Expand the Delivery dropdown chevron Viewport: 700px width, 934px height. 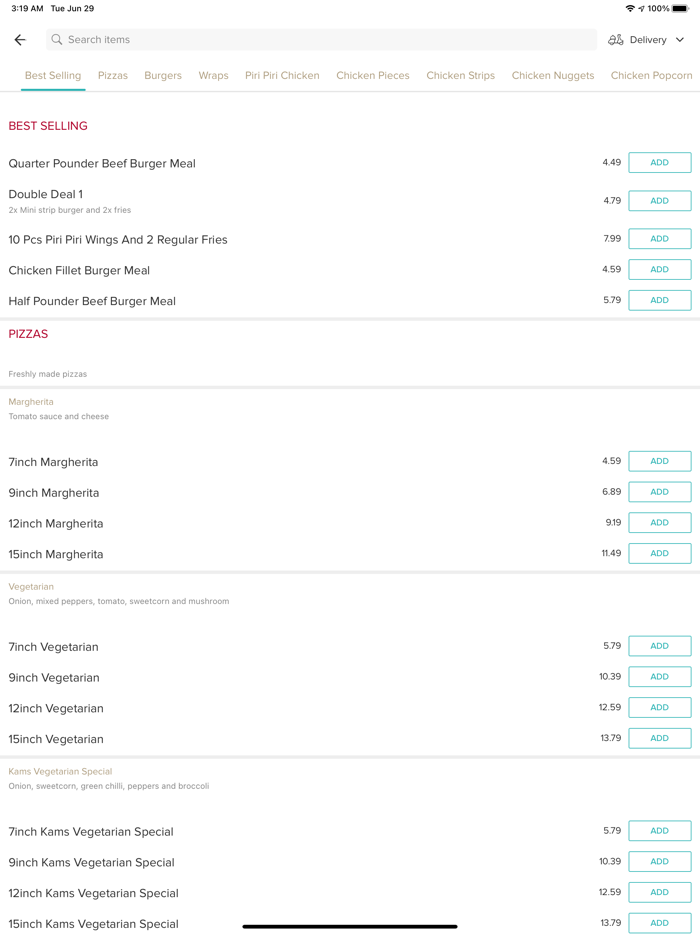point(680,40)
